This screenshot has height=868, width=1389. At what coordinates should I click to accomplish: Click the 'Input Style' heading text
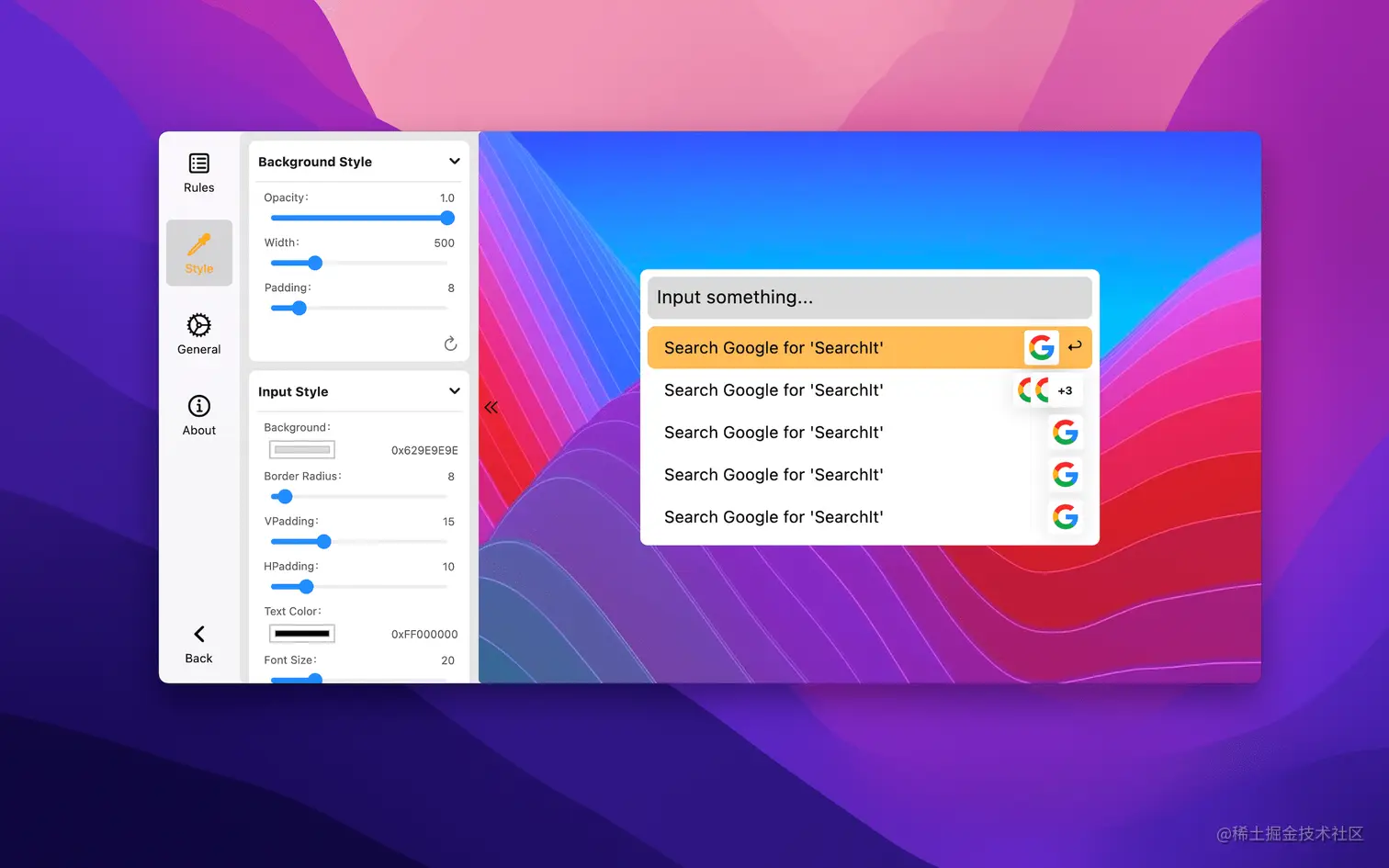tap(293, 391)
